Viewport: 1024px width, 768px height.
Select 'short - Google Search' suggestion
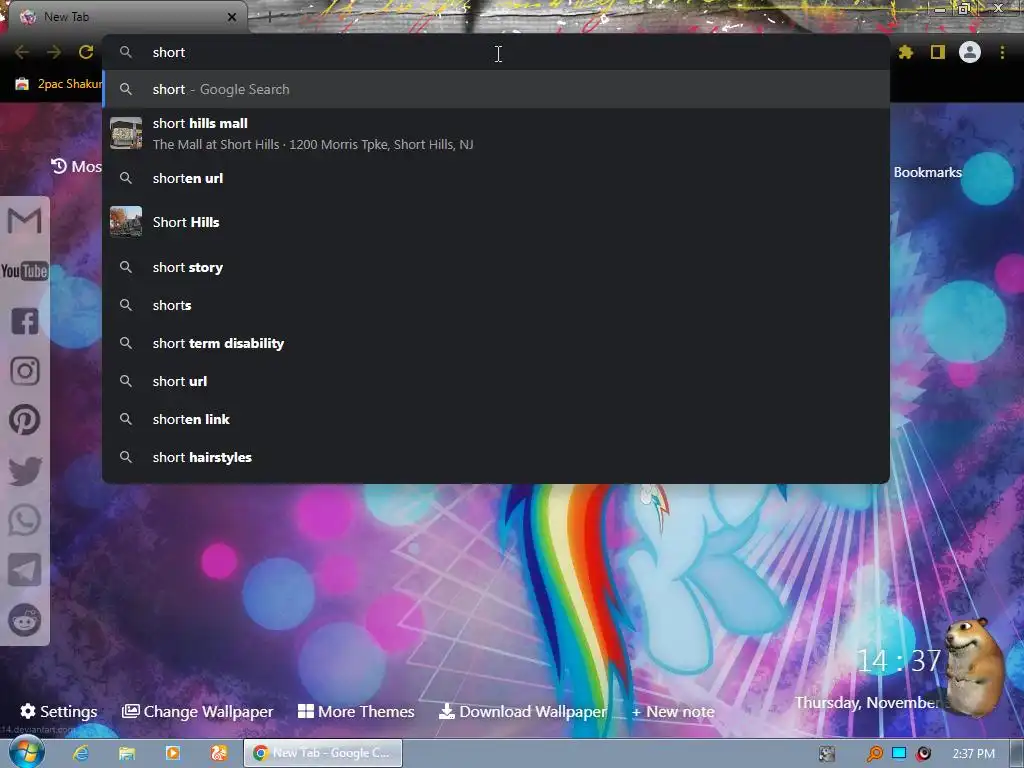[496, 89]
